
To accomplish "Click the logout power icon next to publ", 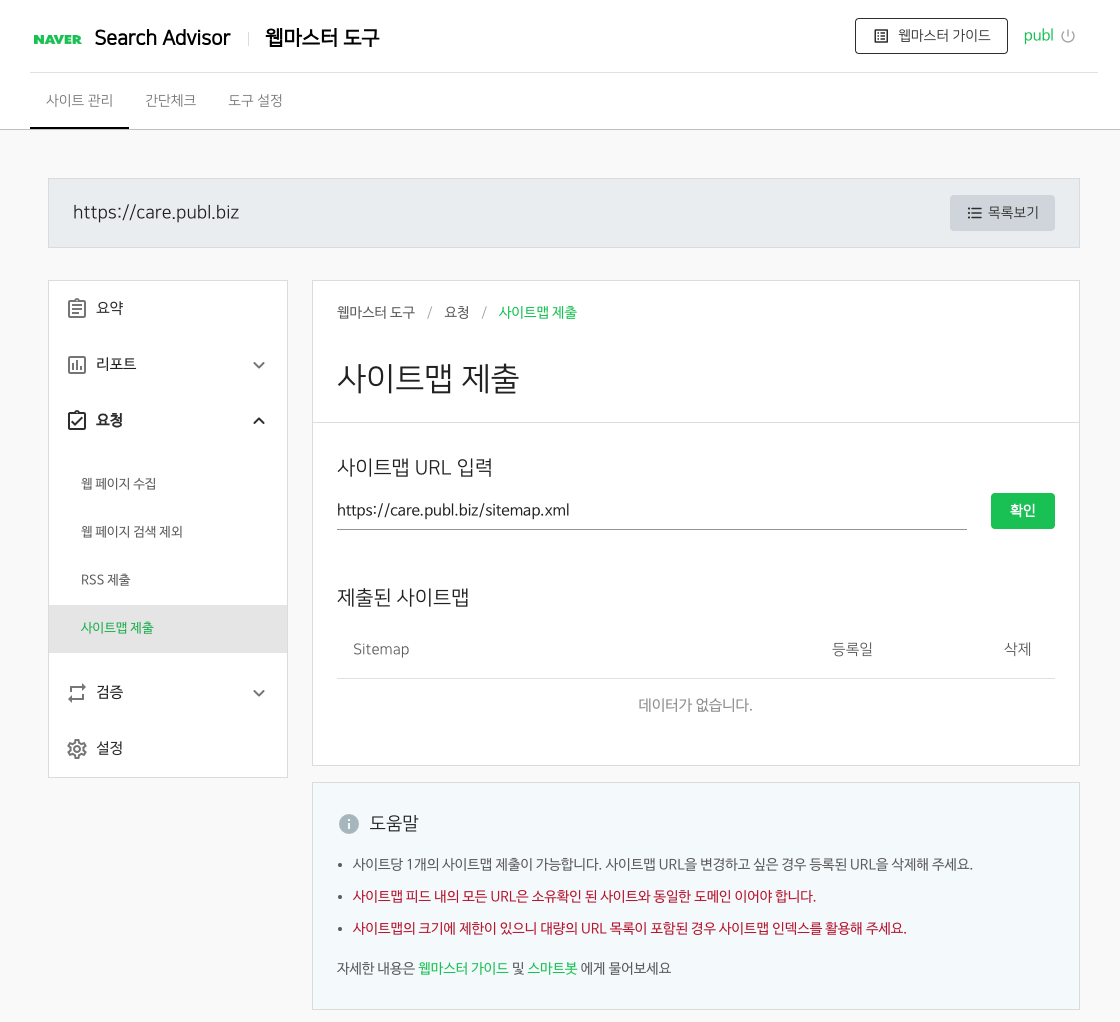I will [x=1069, y=35].
